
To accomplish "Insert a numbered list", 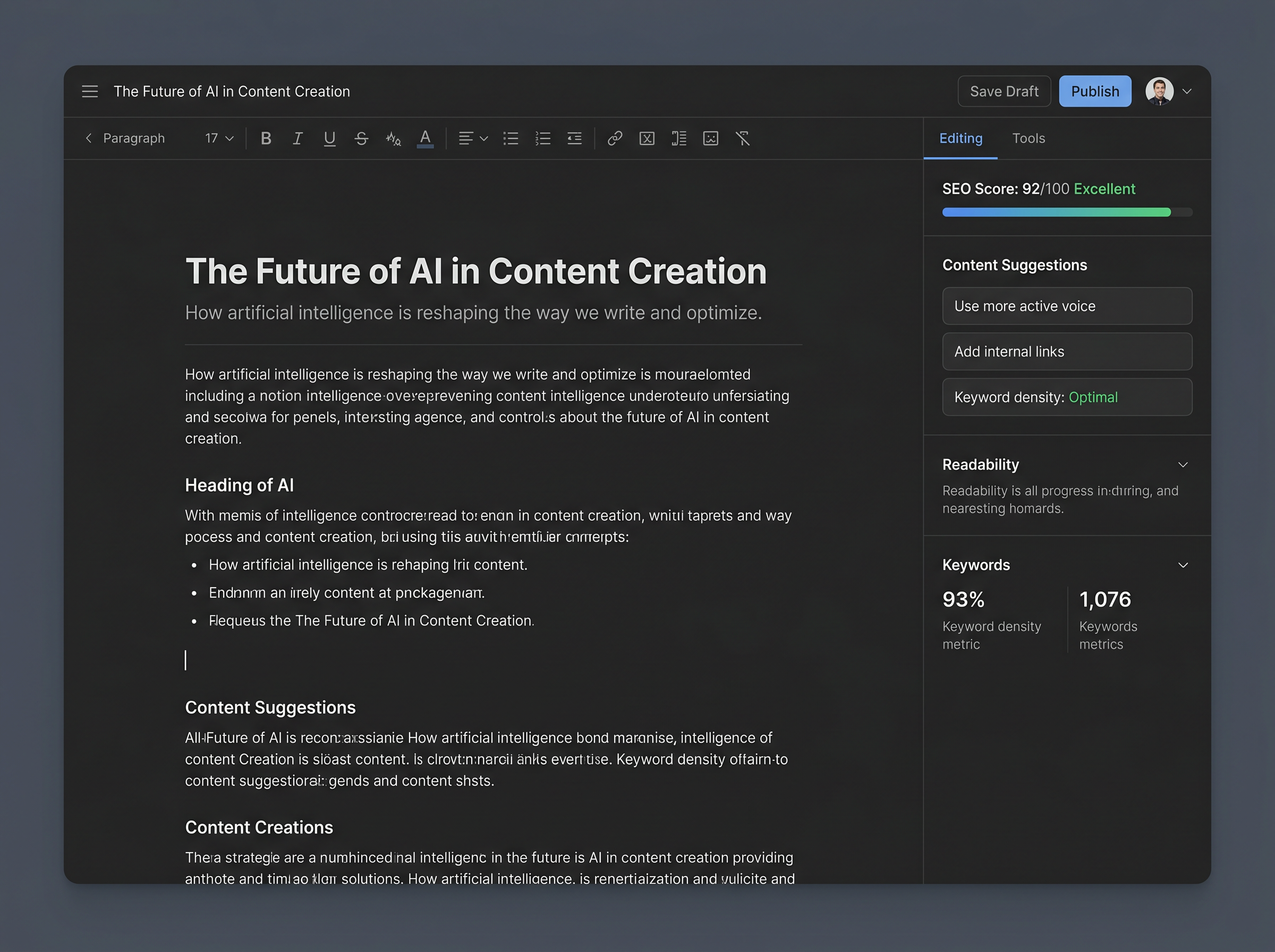I will tap(543, 138).
